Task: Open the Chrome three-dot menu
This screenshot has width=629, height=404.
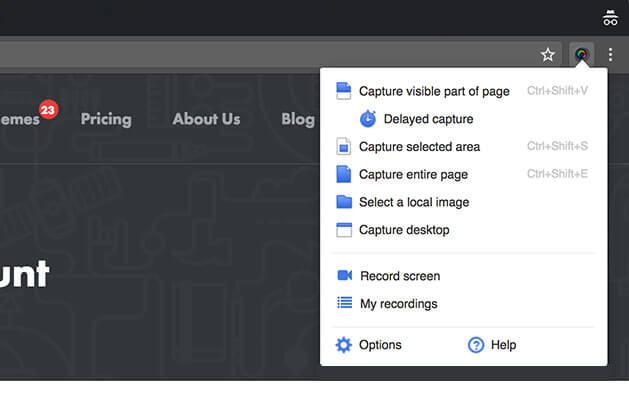Action: coord(610,55)
